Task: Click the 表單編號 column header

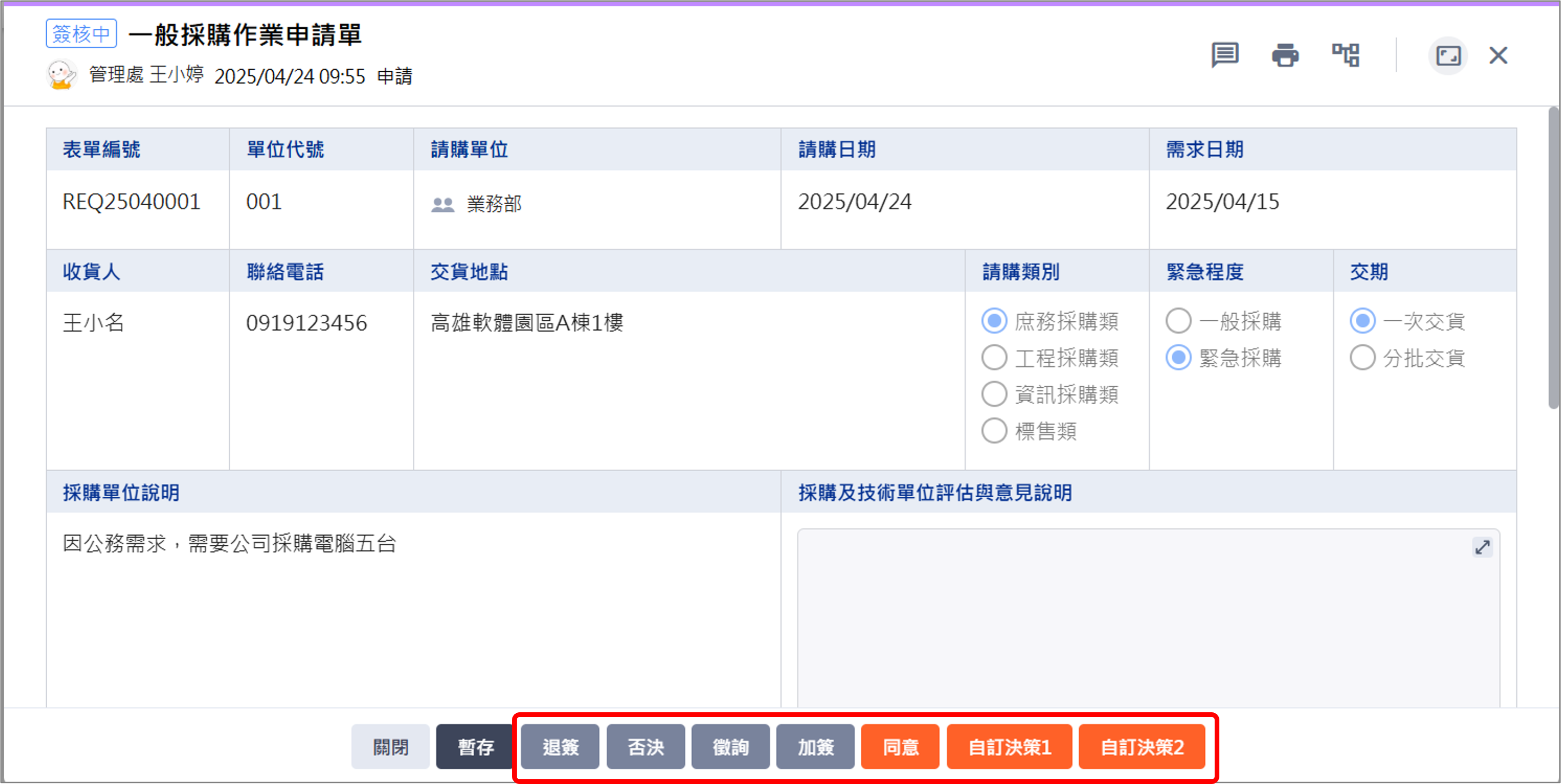Action: coord(101,149)
